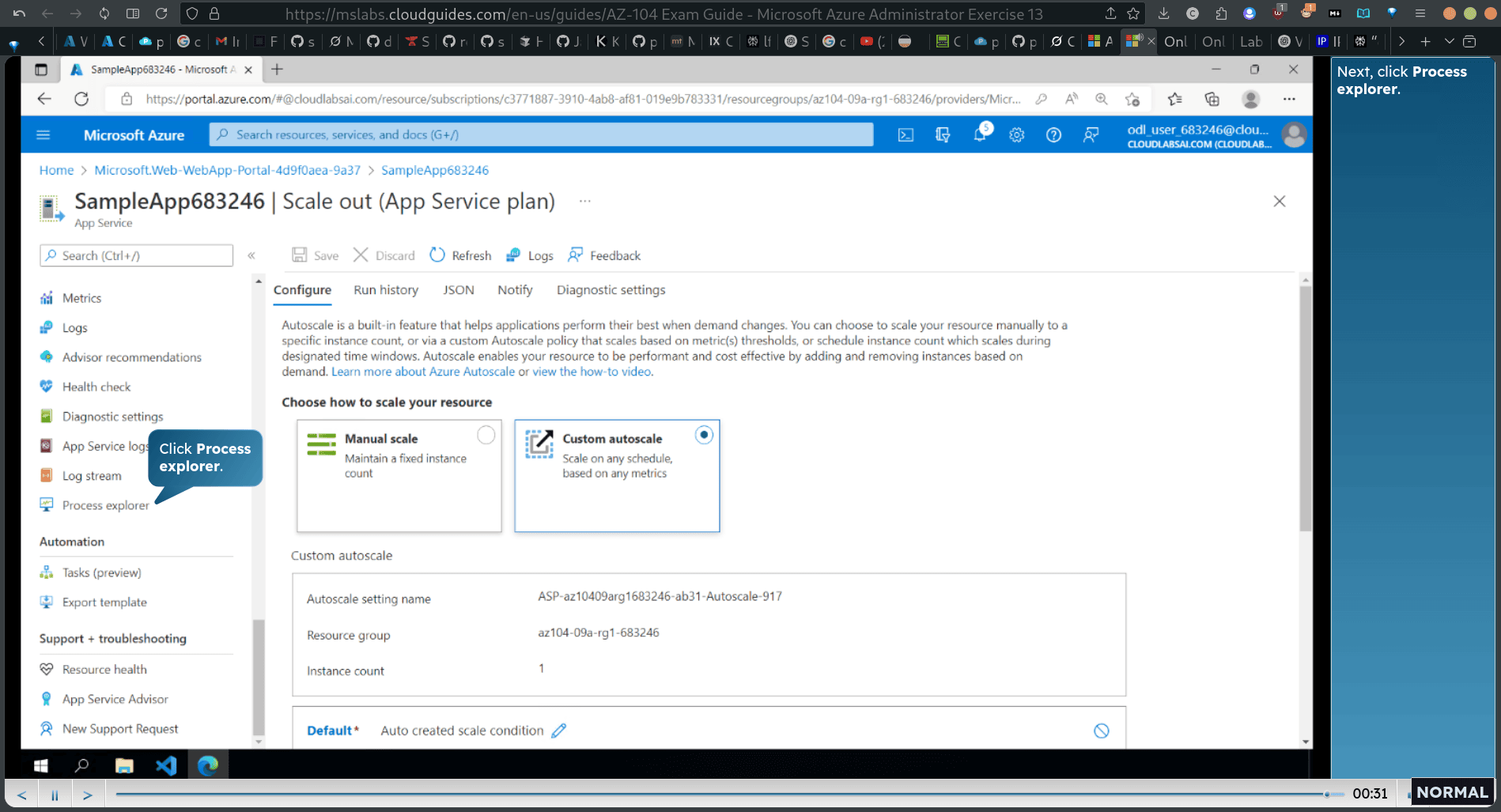Open Log stream

point(92,476)
